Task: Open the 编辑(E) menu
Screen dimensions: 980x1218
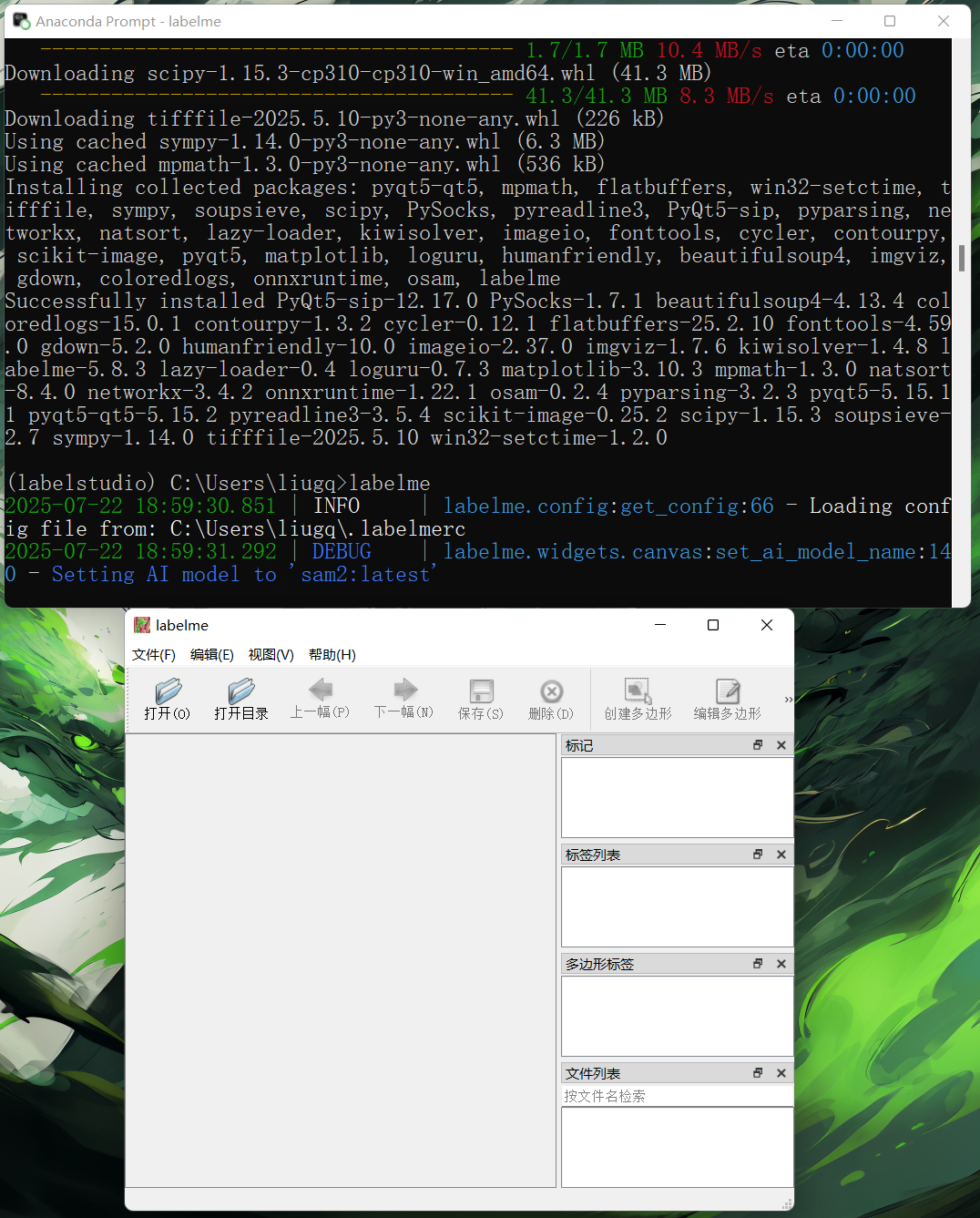Action: pos(212,655)
